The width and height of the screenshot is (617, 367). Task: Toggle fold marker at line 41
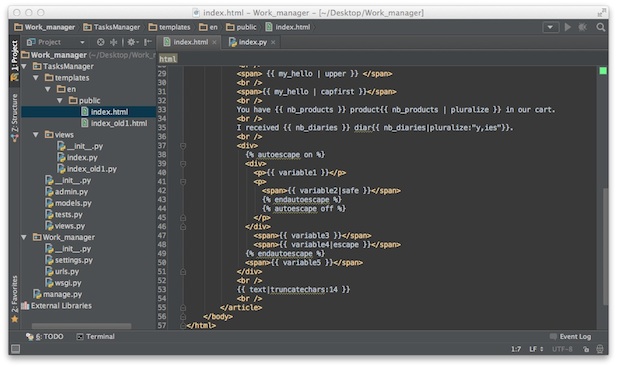183,182
